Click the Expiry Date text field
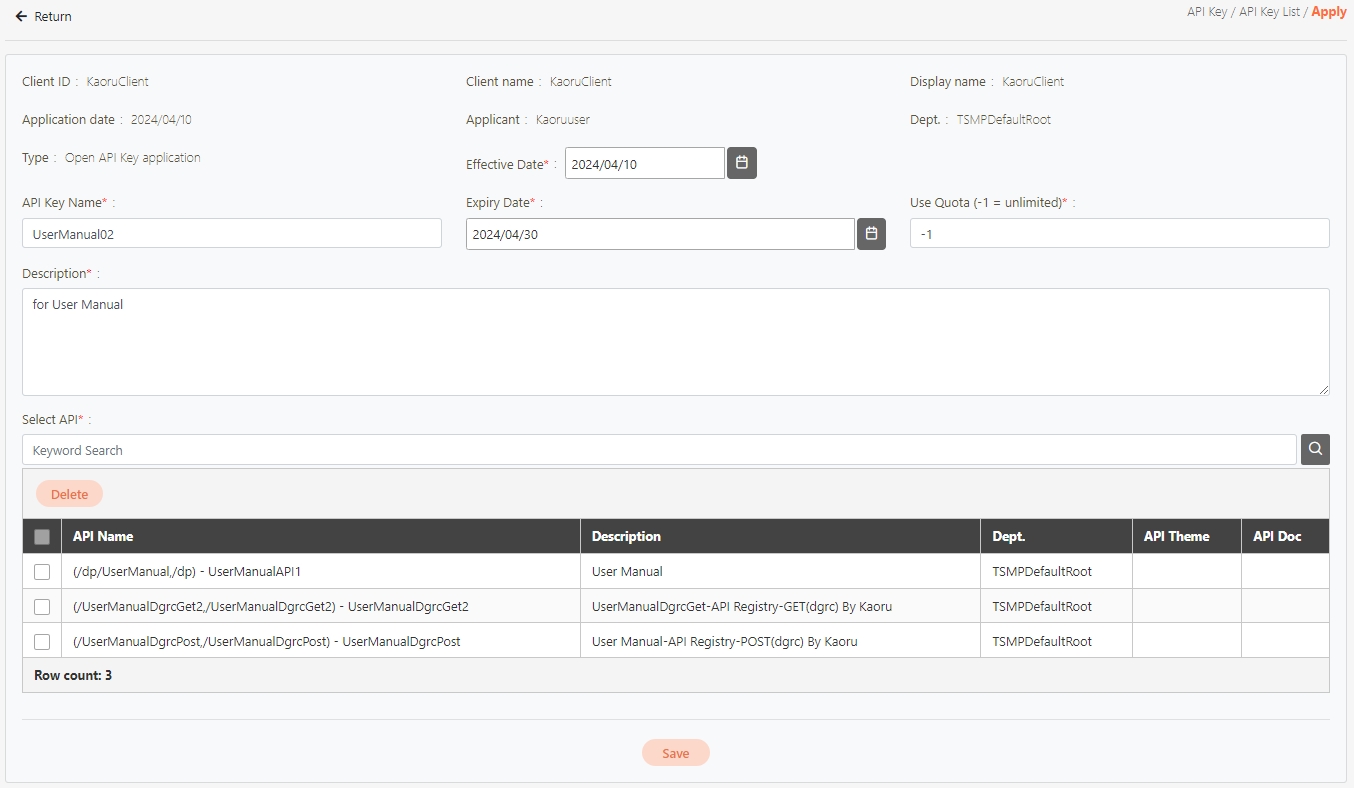 (660, 234)
